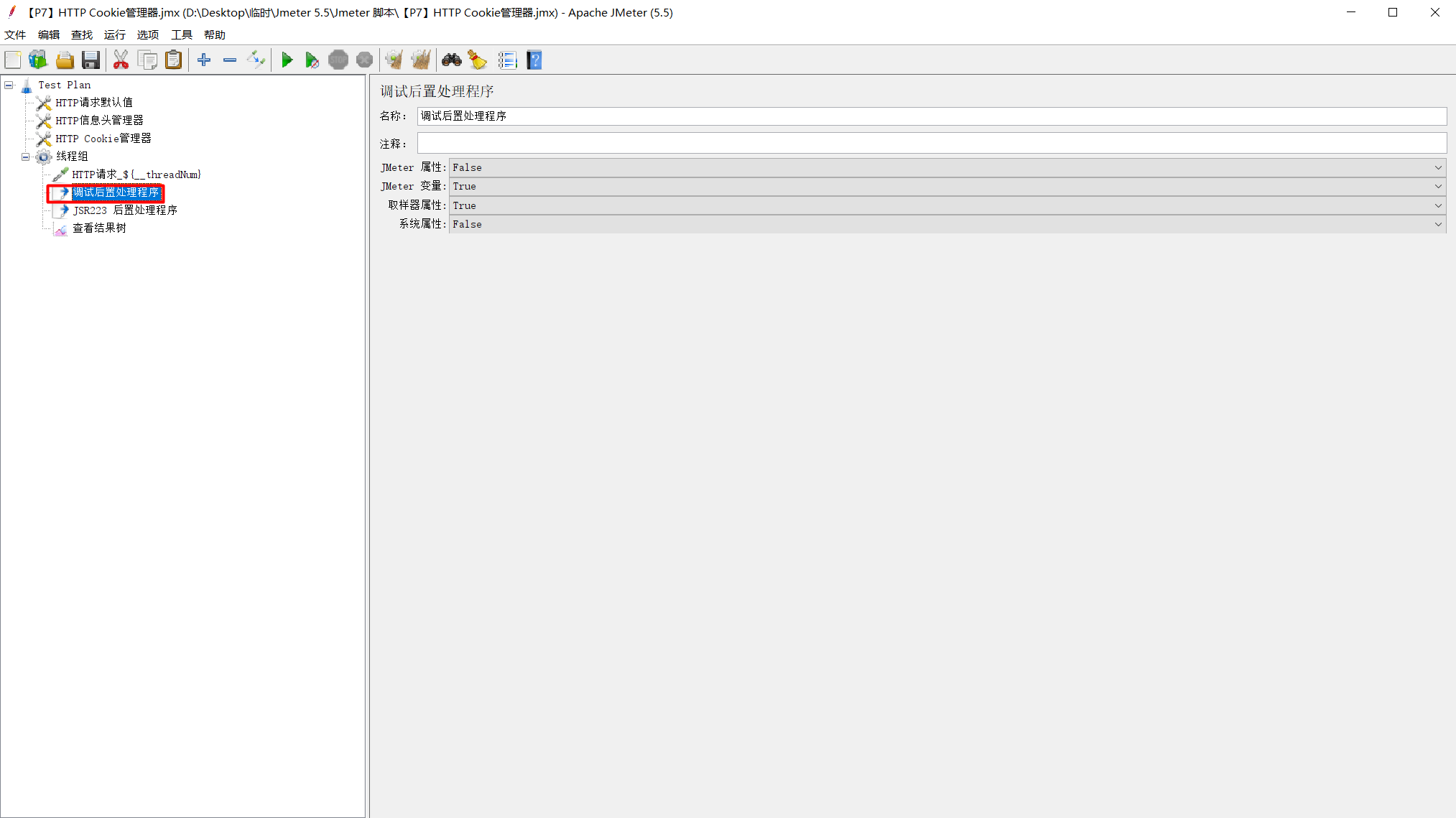Click the Save floppy disk icon
Image resolution: width=1456 pixels, height=818 pixels.
click(x=91, y=60)
